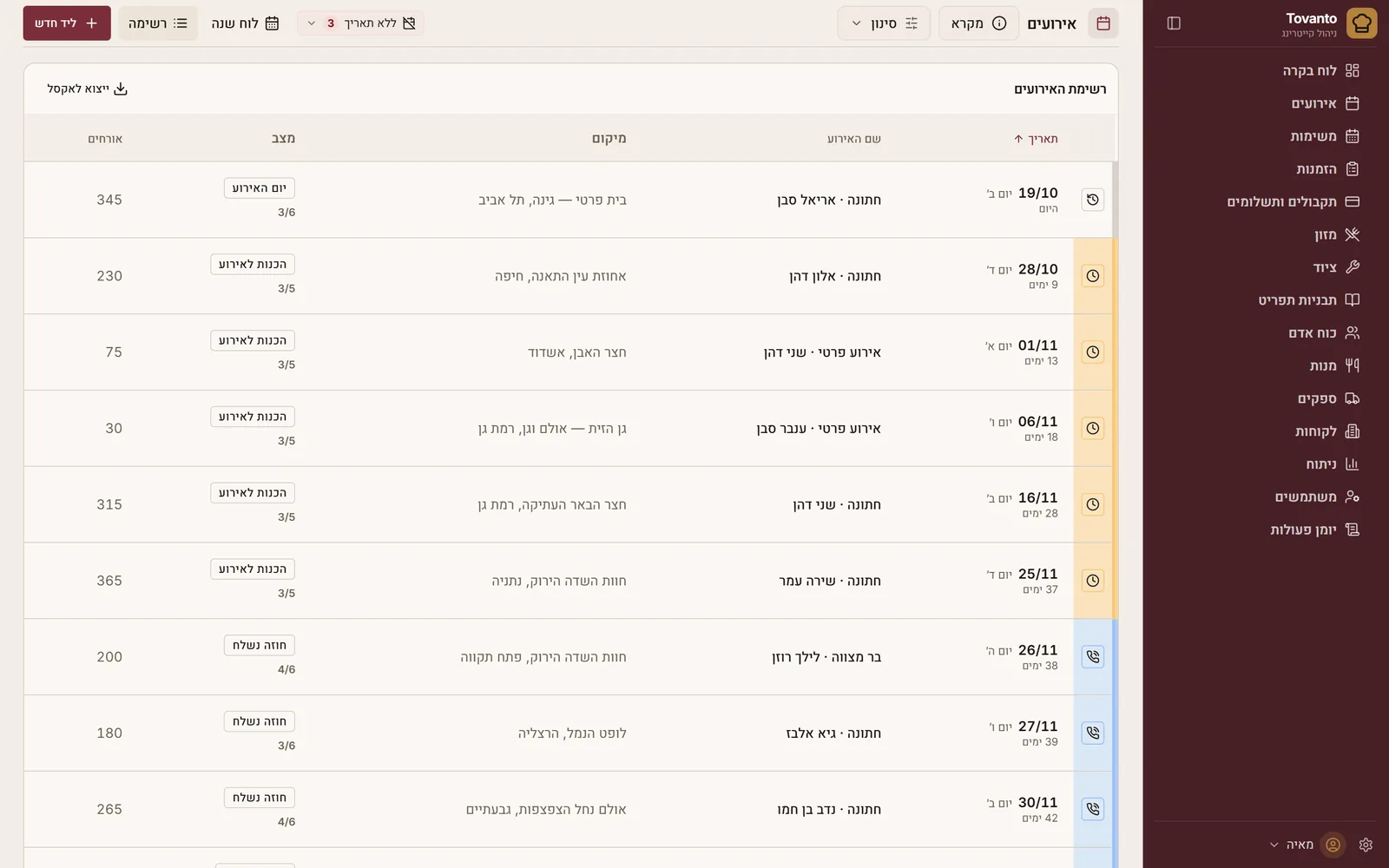Navigate to תבניות תפריט
Screen dimensions: 1389x868
[x=1267, y=300]
